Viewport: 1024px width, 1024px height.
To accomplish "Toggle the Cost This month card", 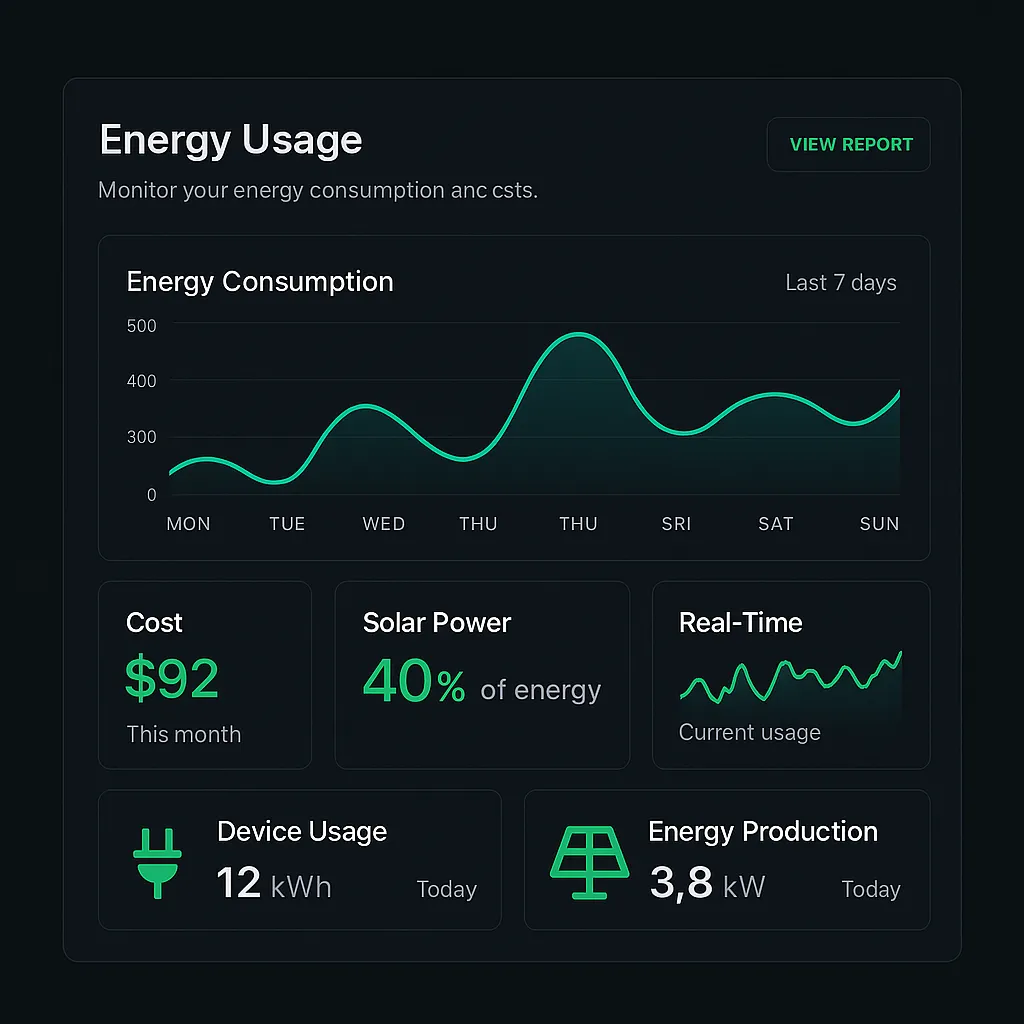I will pos(204,674).
